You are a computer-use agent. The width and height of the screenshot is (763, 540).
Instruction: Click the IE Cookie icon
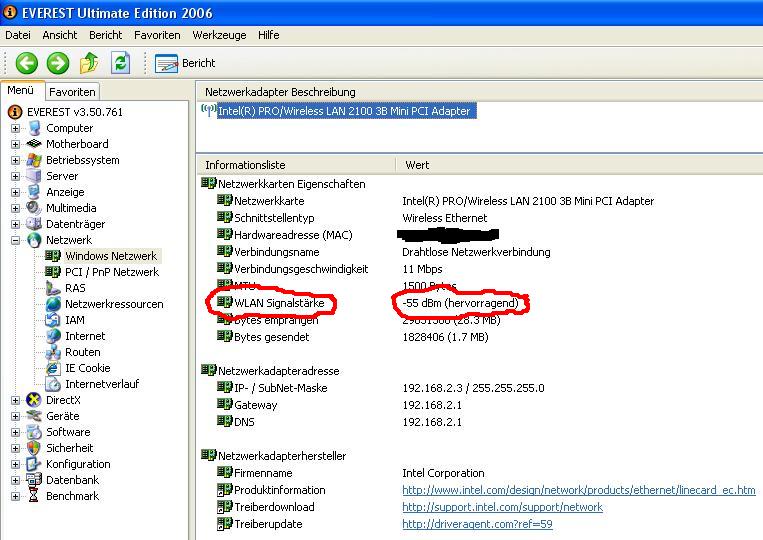point(53,368)
